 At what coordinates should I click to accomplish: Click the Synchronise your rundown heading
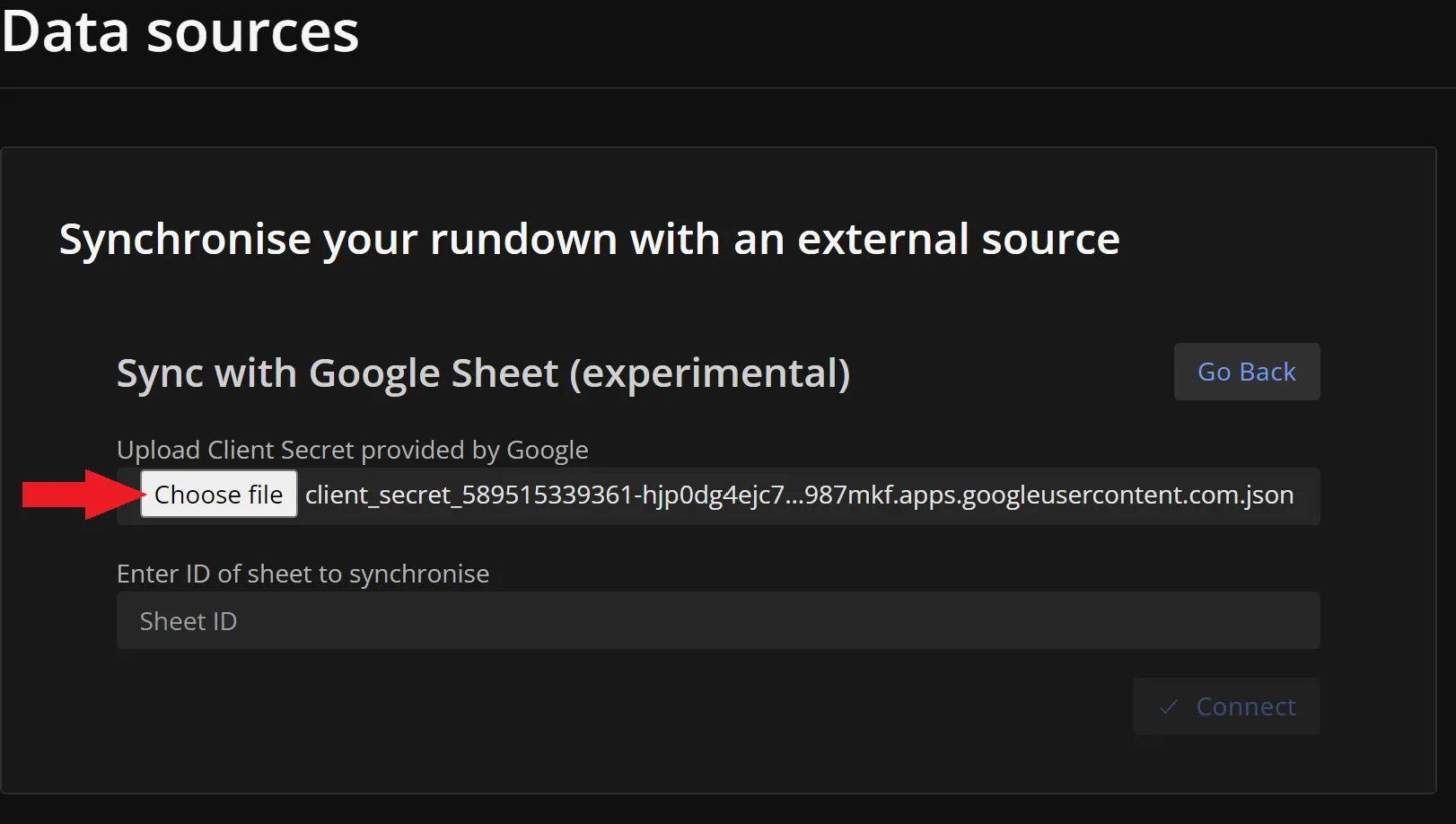click(589, 240)
